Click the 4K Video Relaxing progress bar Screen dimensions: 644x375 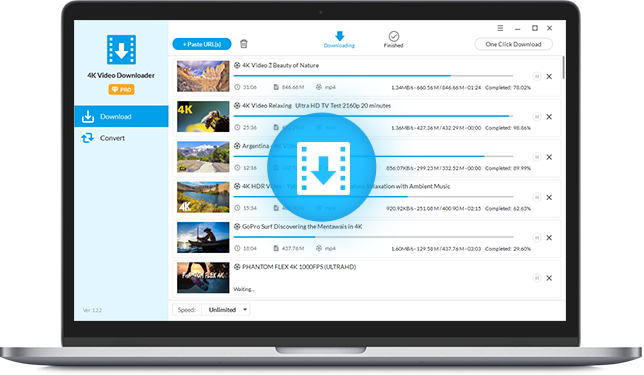pos(373,116)
